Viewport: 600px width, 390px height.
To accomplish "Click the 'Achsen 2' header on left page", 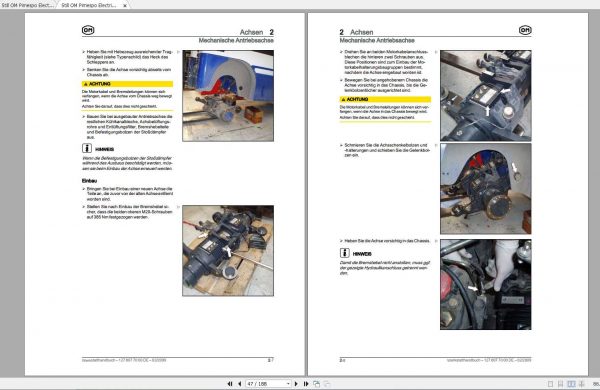I will (x=257, y=32).
